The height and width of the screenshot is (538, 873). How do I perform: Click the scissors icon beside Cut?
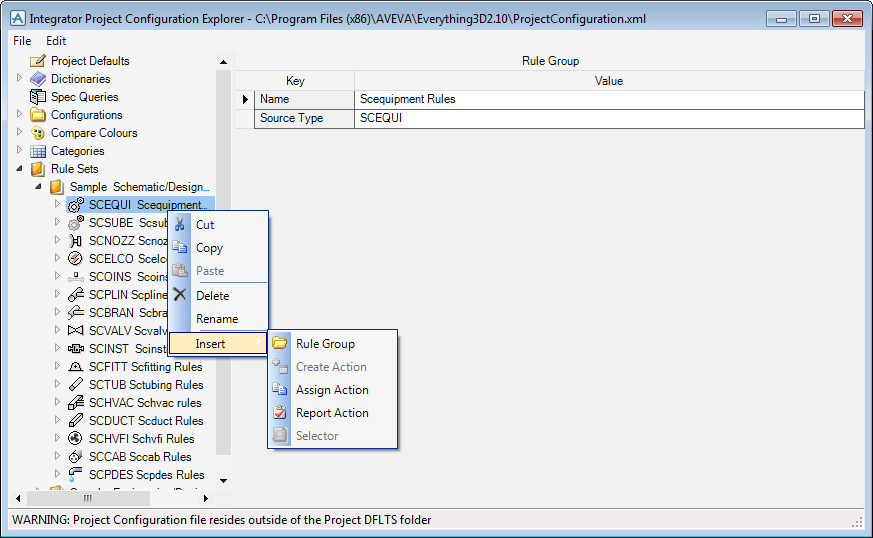coord(179,224)
